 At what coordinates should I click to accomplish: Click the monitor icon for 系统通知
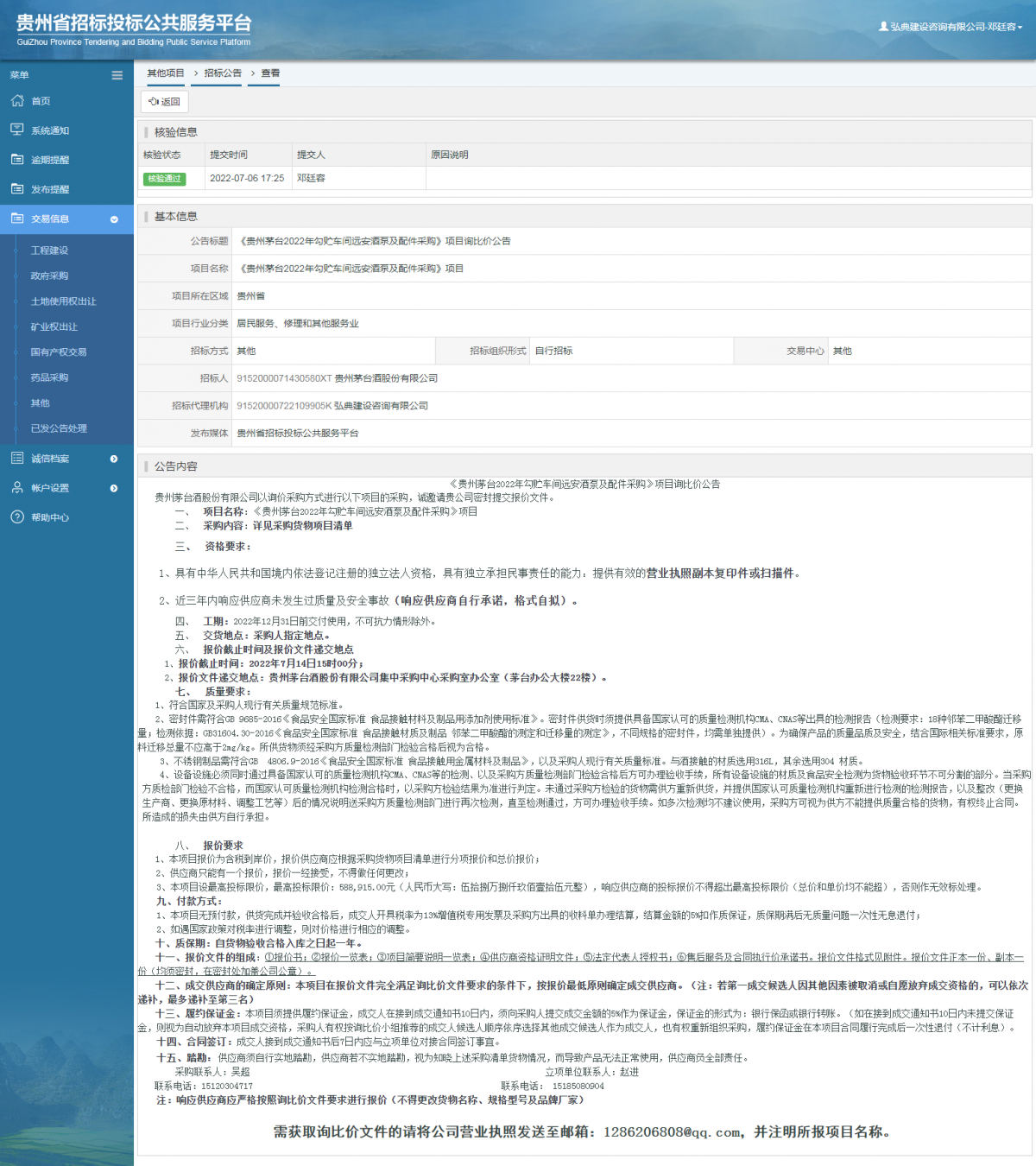tap(17, 130)
